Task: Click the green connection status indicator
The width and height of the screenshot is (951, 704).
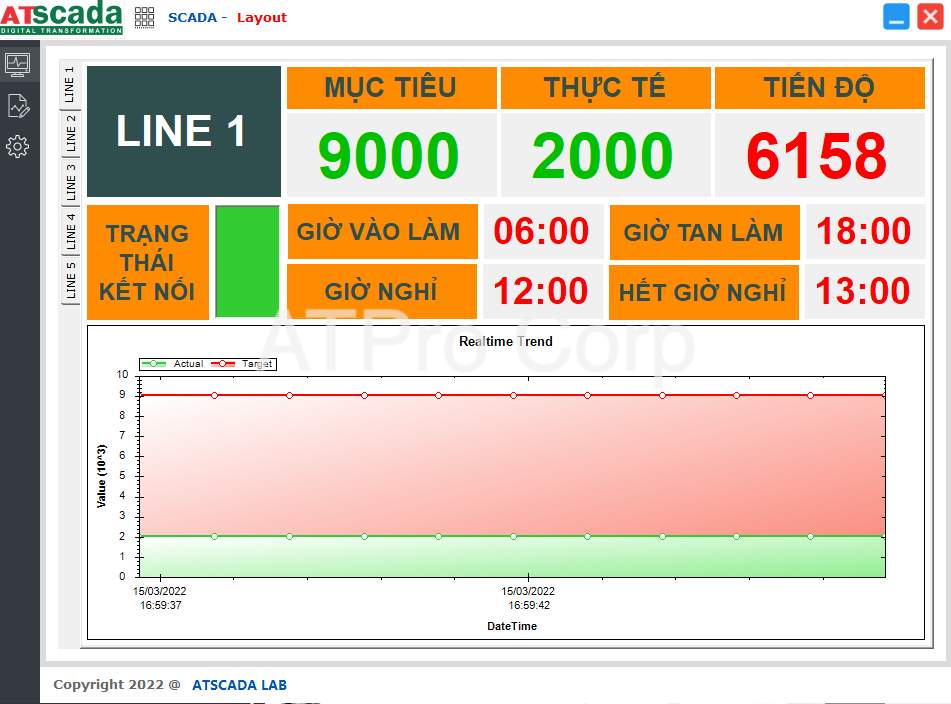Action: pyautogui.click(x=247, y=262)
